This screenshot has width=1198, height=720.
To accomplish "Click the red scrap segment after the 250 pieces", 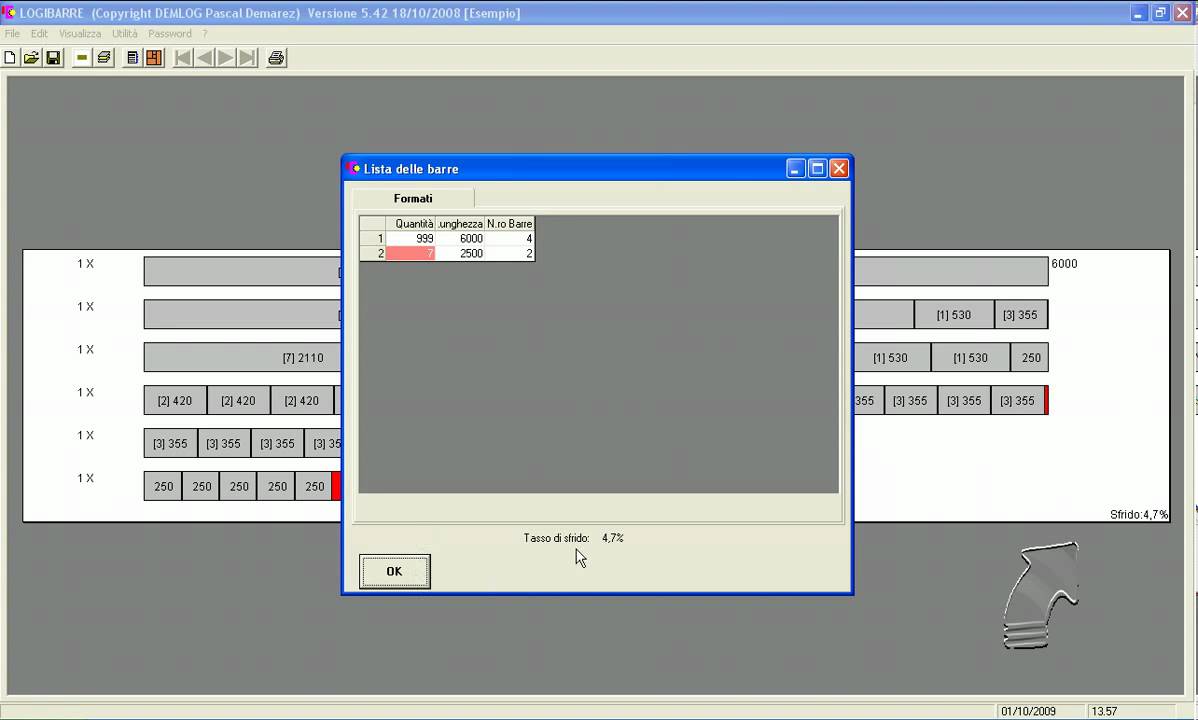I will [336, 486].
